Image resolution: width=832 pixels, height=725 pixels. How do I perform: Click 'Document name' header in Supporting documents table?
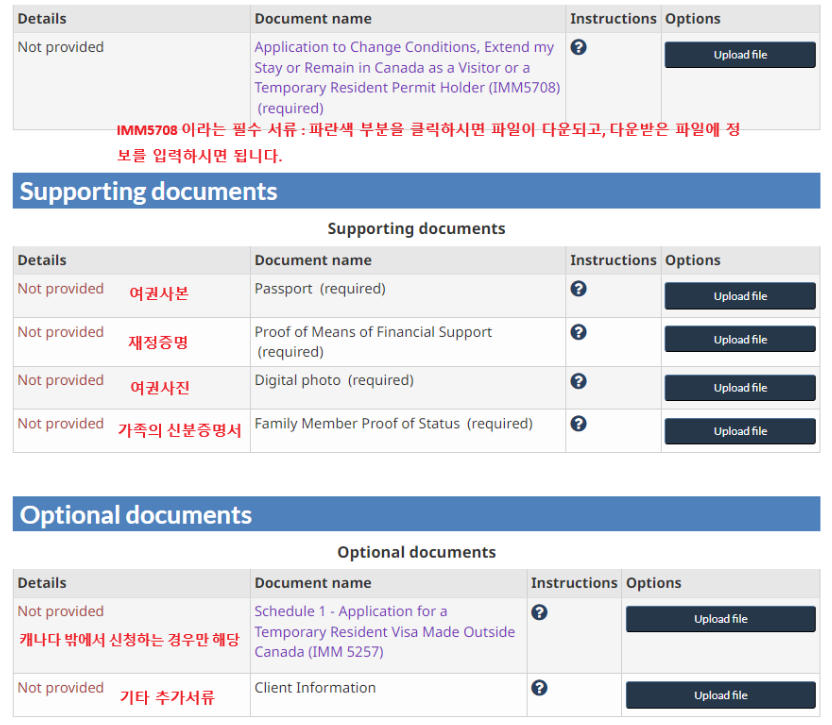pos(313,260)
